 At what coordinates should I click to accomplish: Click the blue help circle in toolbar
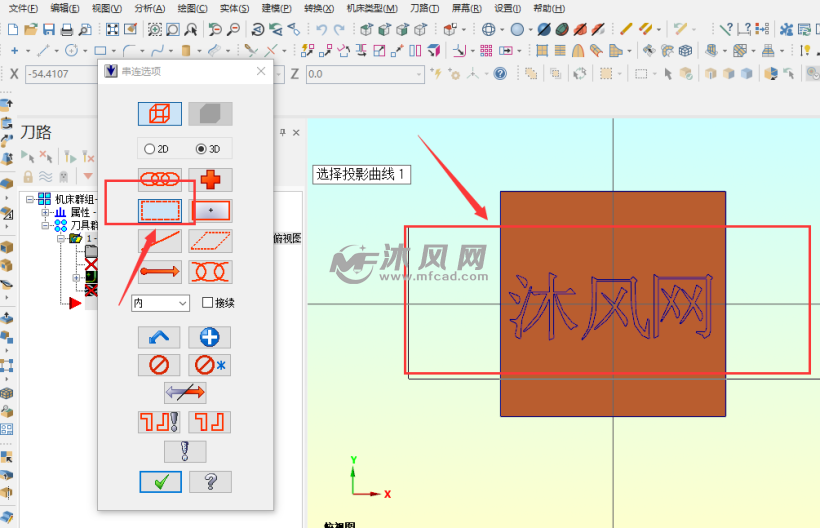point(500,74)
